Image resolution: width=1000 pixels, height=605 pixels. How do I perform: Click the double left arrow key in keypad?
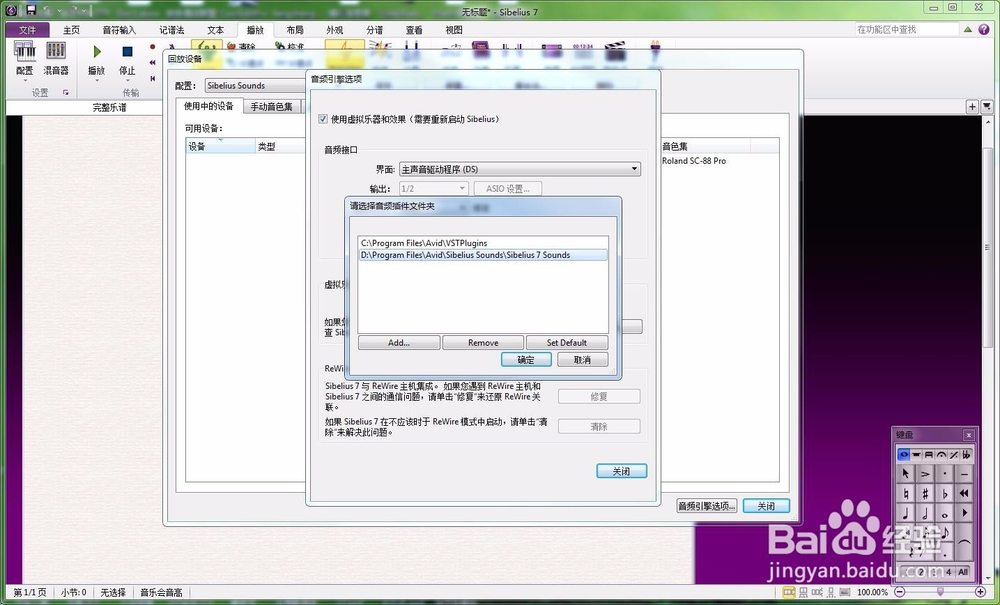click(964, 493)
